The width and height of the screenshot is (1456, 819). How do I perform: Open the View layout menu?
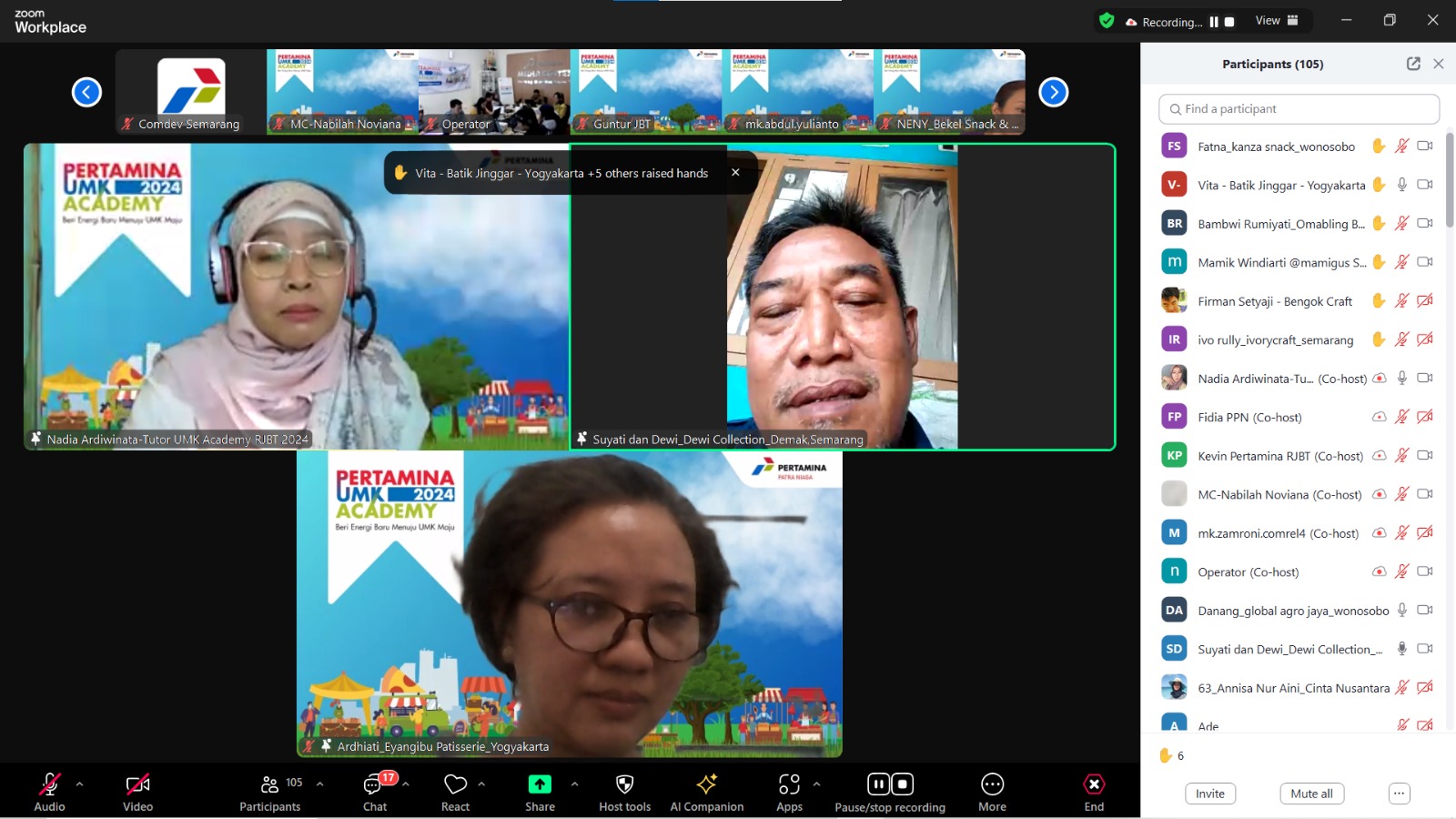pos(1277,21)
